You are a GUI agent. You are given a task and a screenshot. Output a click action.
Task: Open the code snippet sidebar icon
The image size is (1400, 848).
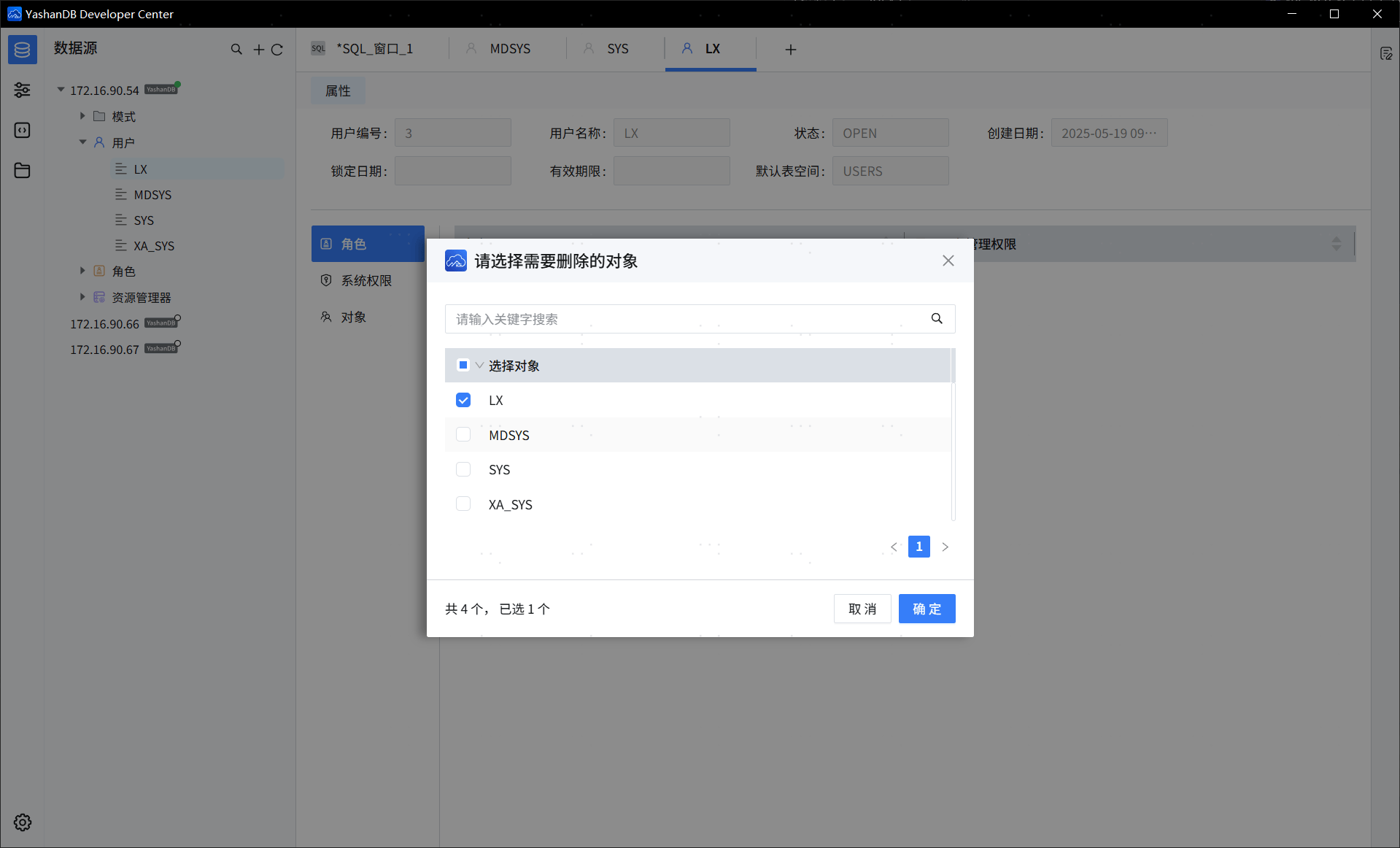tap(23, 130)
